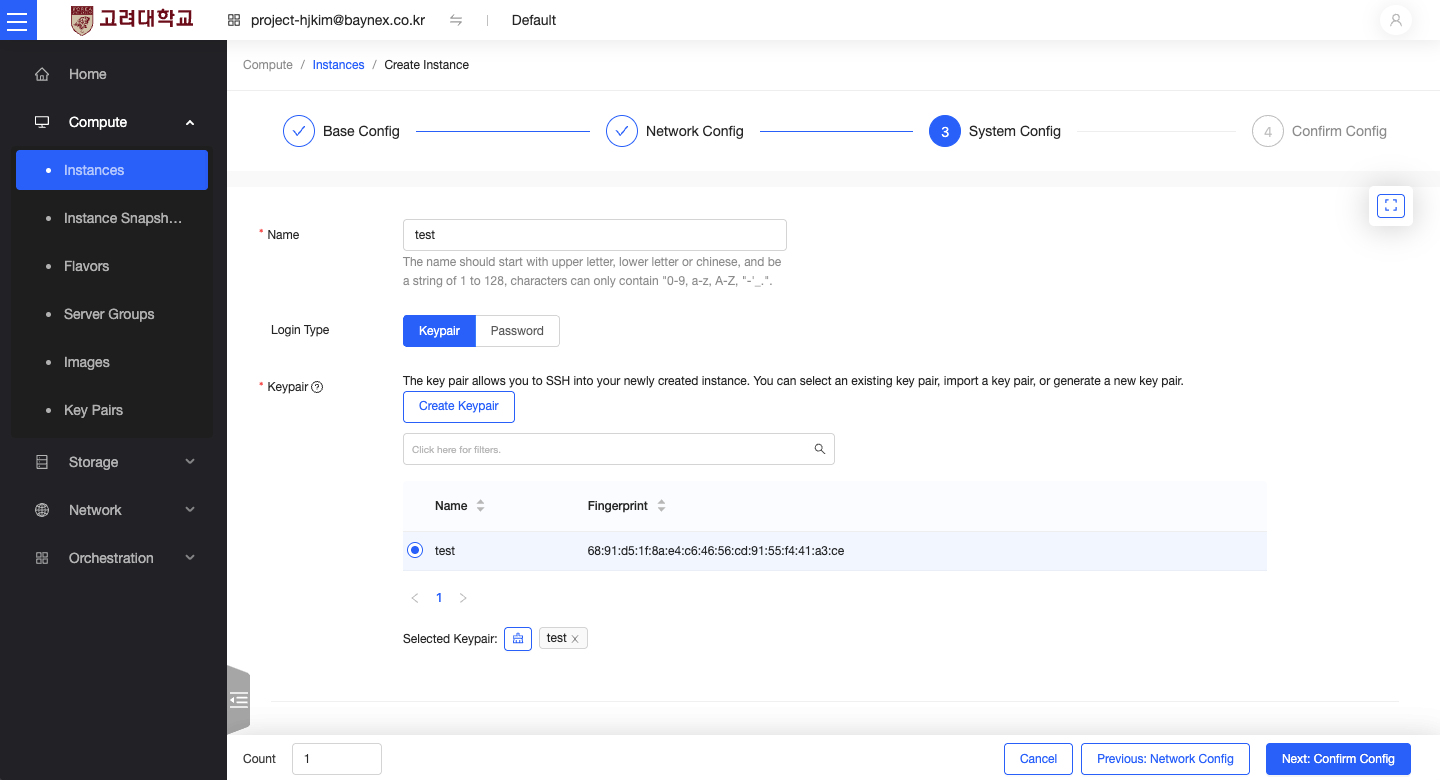Click the project name project-hjkim@baynex.co.kr
Image resolution: width=1440 pixels, height=780 pixels.
click(338, 20)
